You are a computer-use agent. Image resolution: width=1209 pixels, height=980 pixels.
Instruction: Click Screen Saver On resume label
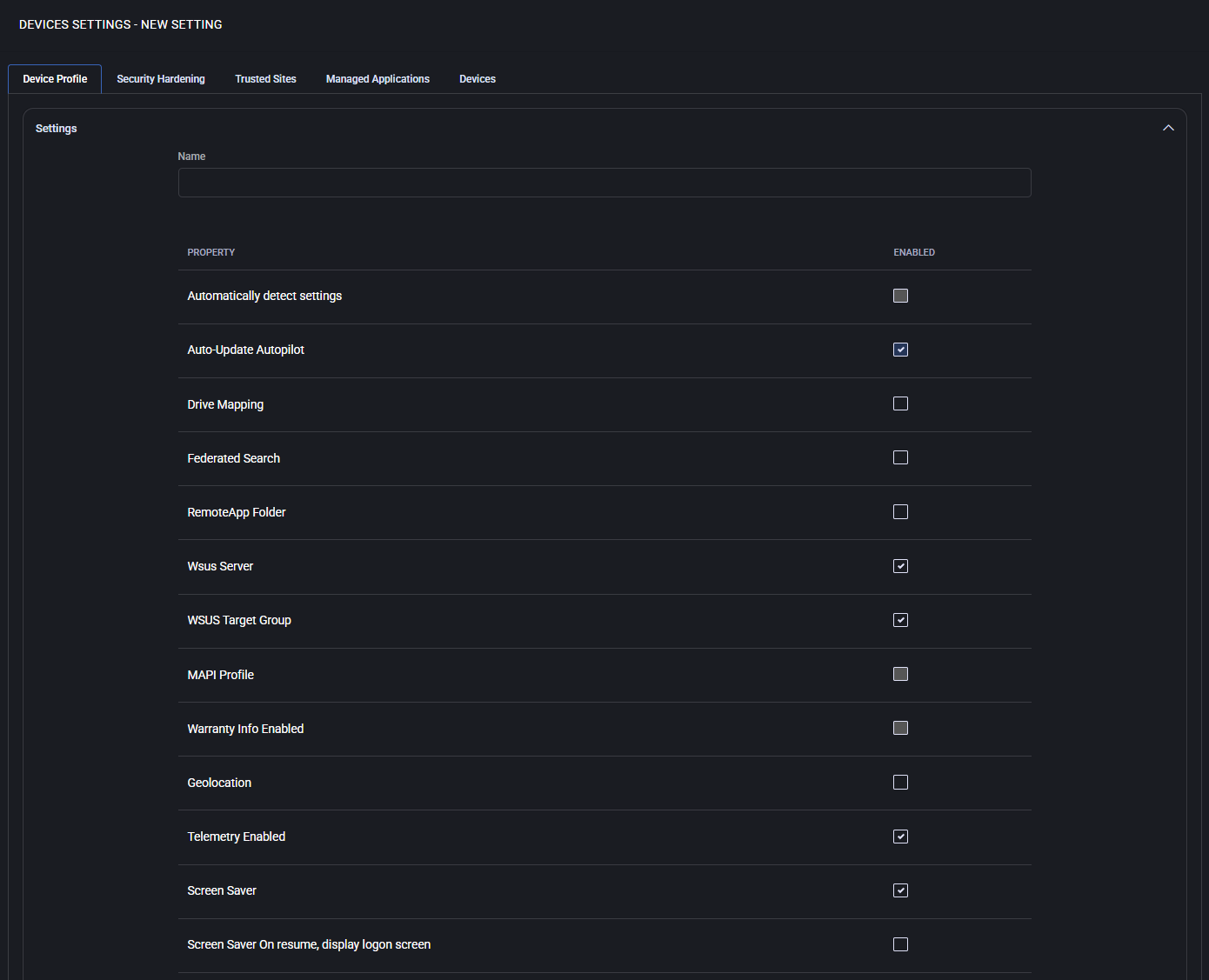click(x=309, y=944)
